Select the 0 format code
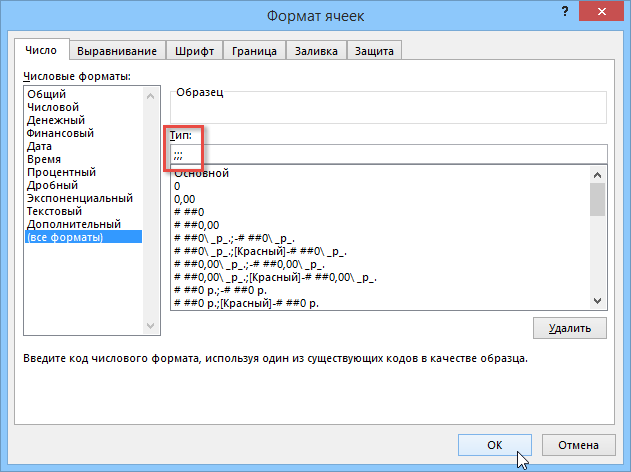 380,186
